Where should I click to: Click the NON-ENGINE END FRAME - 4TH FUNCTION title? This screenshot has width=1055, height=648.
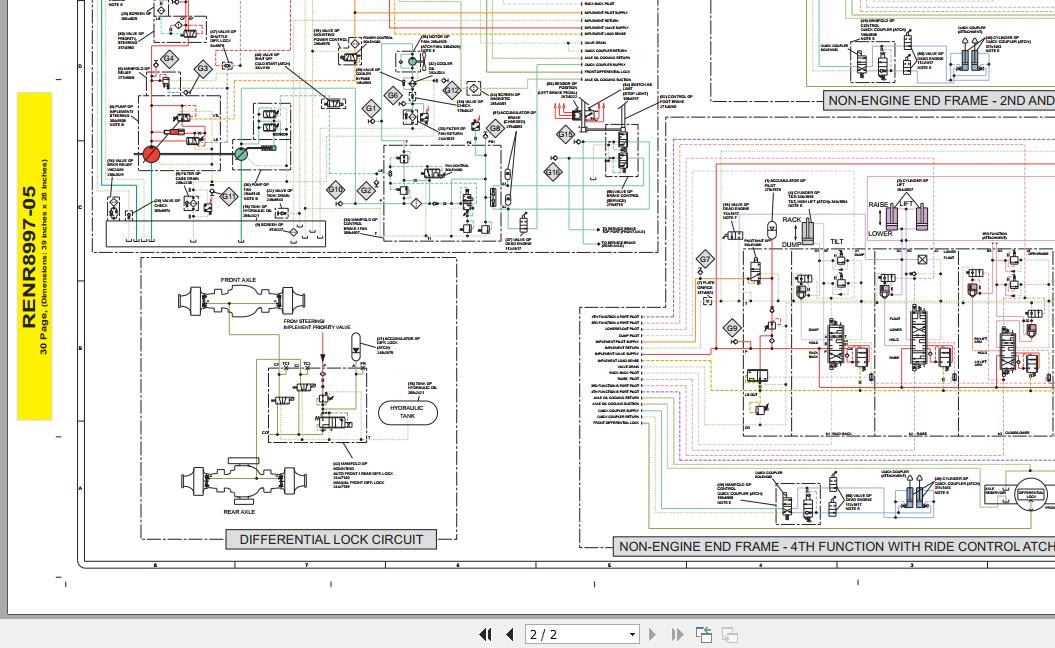(835, 546)
